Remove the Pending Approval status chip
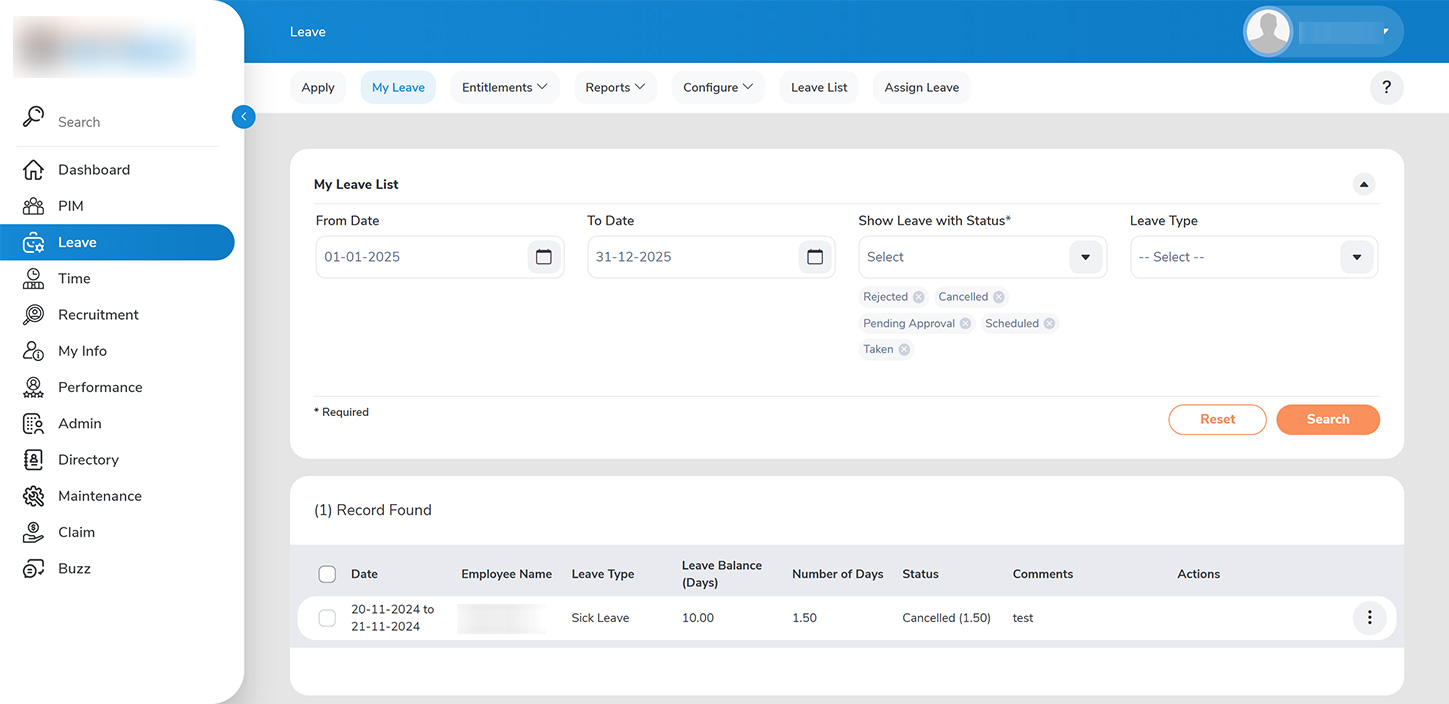Viewport: 1449px width, 704px height. (965, 324)
